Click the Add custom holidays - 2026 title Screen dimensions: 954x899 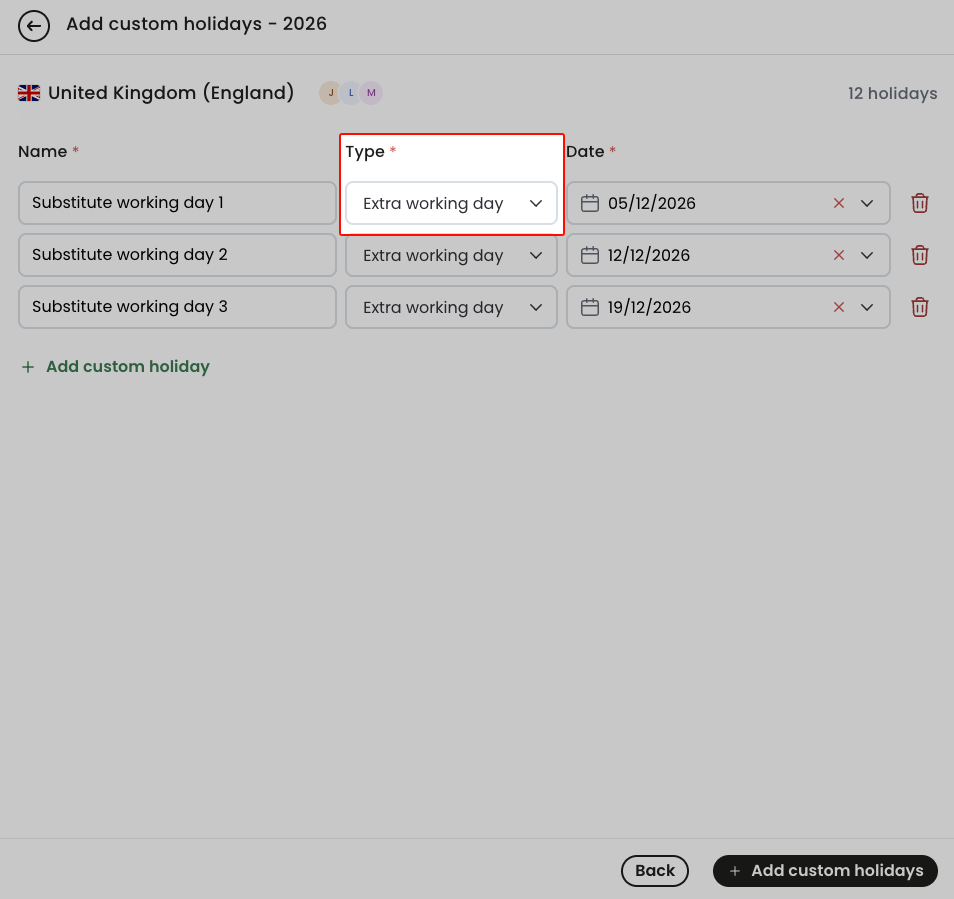[197, 24]
